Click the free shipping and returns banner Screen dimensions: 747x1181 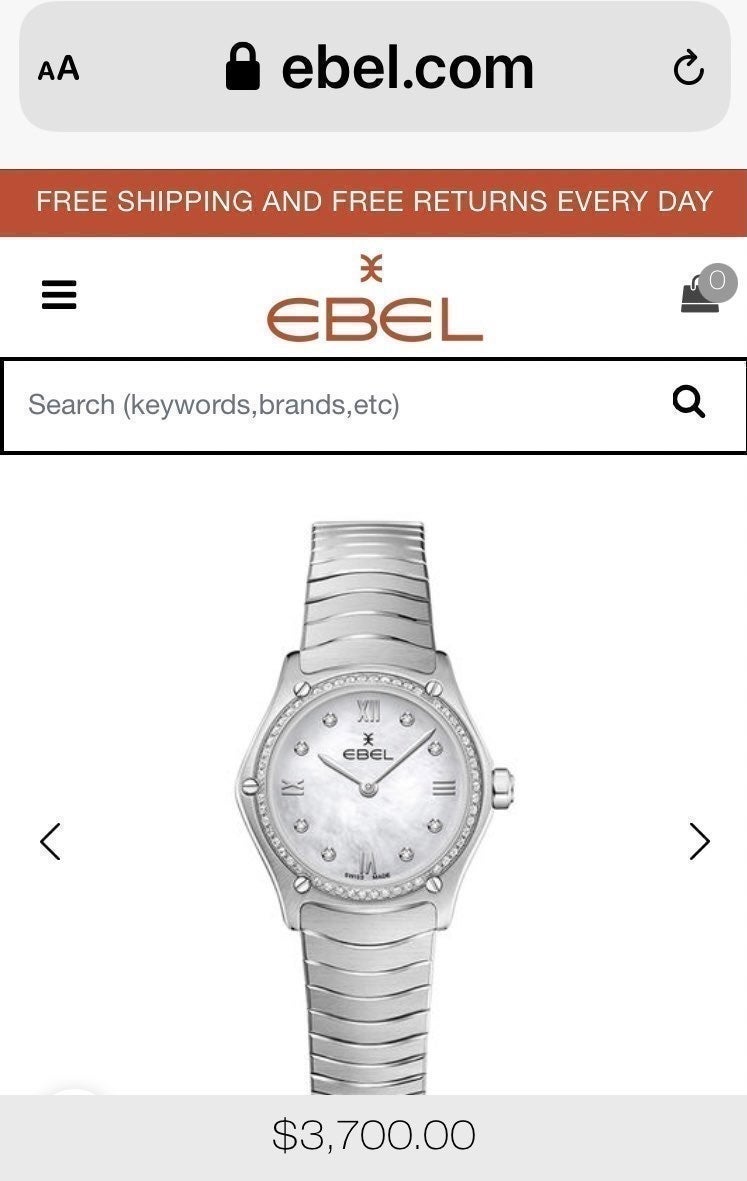374,202
